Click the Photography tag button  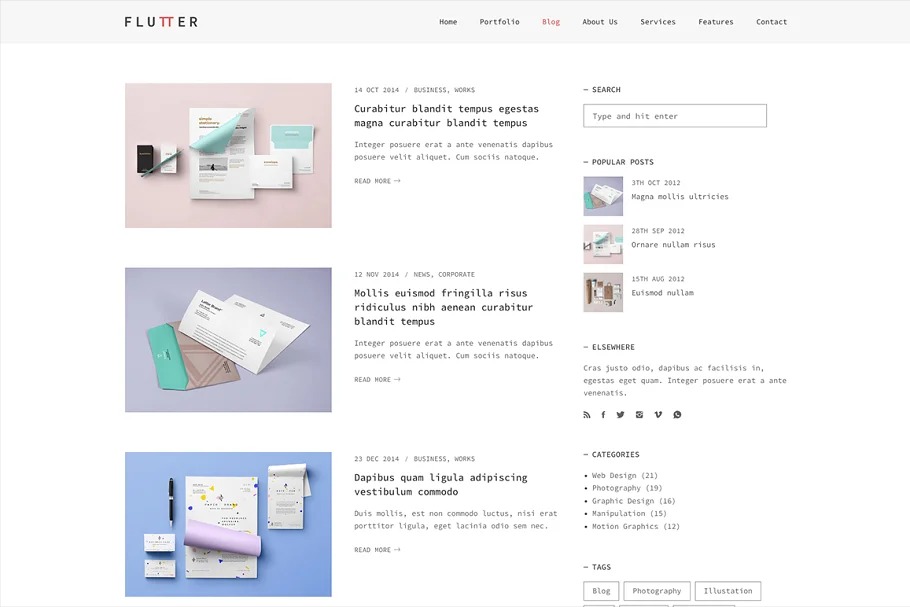656,591
